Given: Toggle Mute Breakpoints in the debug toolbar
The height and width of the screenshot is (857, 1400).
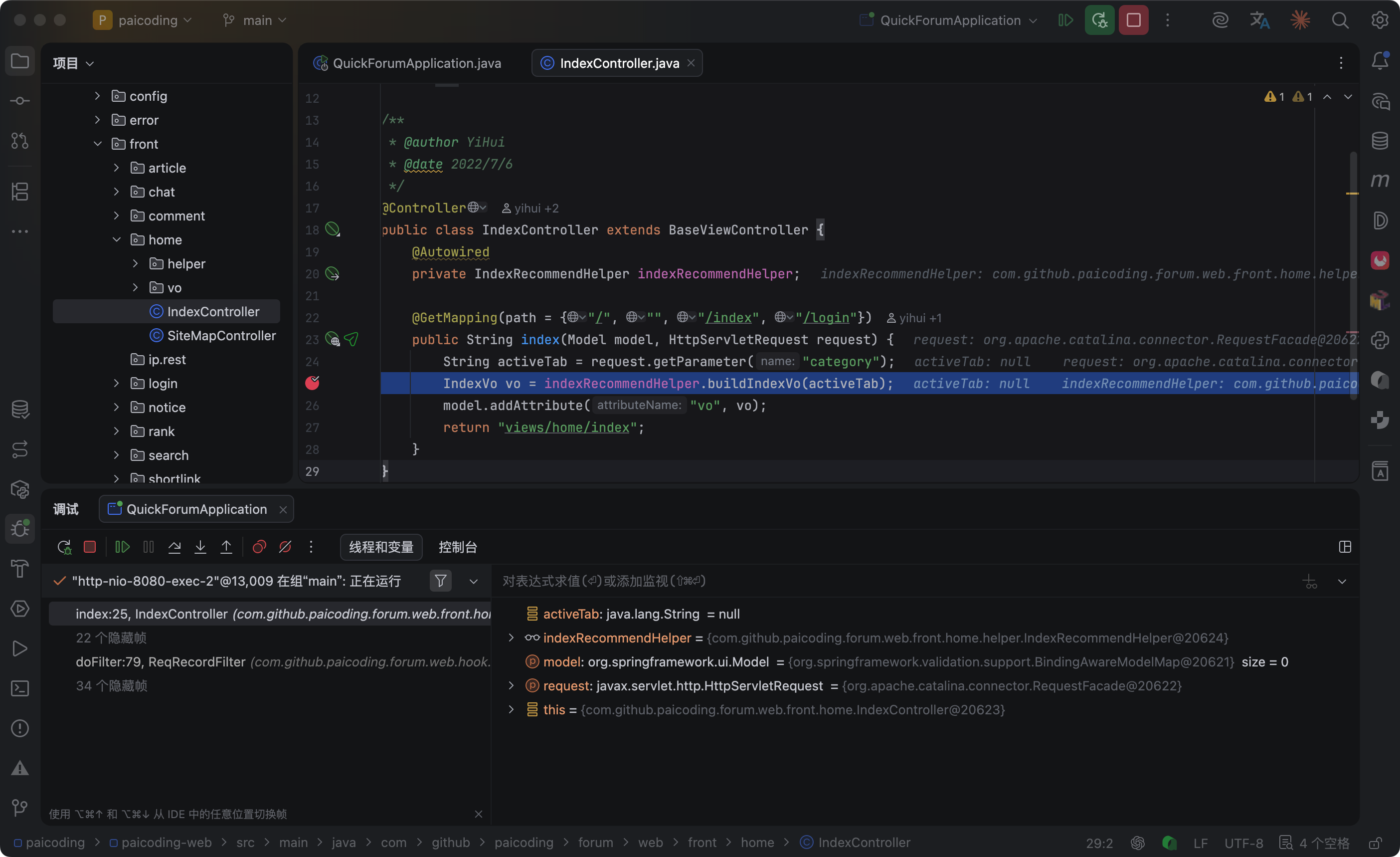Looking at the screenshot, I should [285, 547].
